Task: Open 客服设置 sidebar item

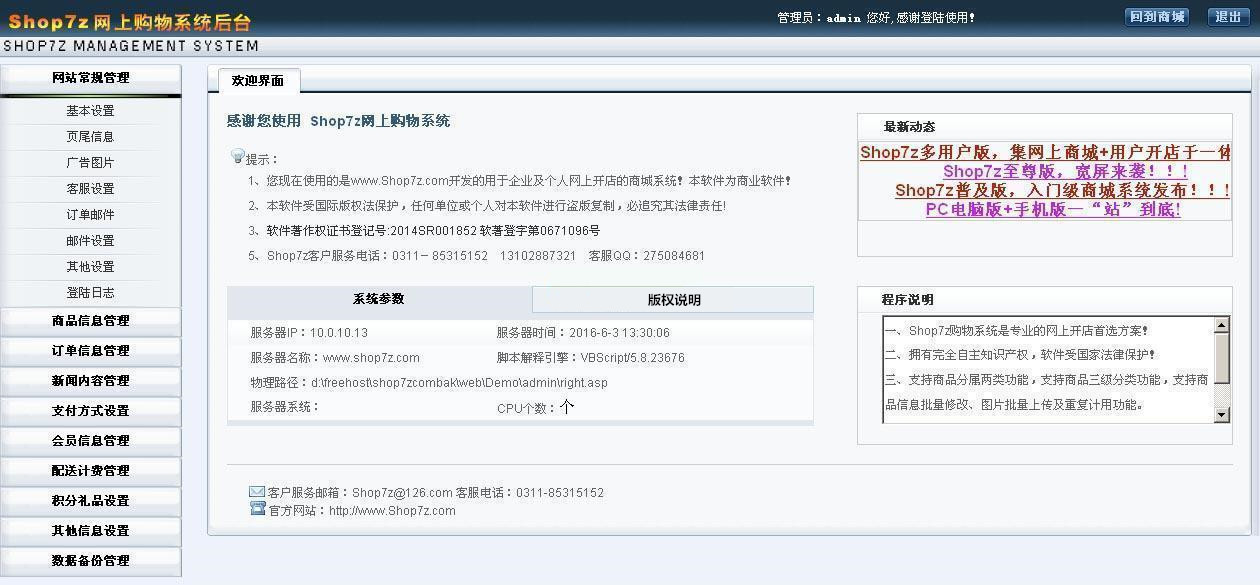Action: [x=90, y=189]
